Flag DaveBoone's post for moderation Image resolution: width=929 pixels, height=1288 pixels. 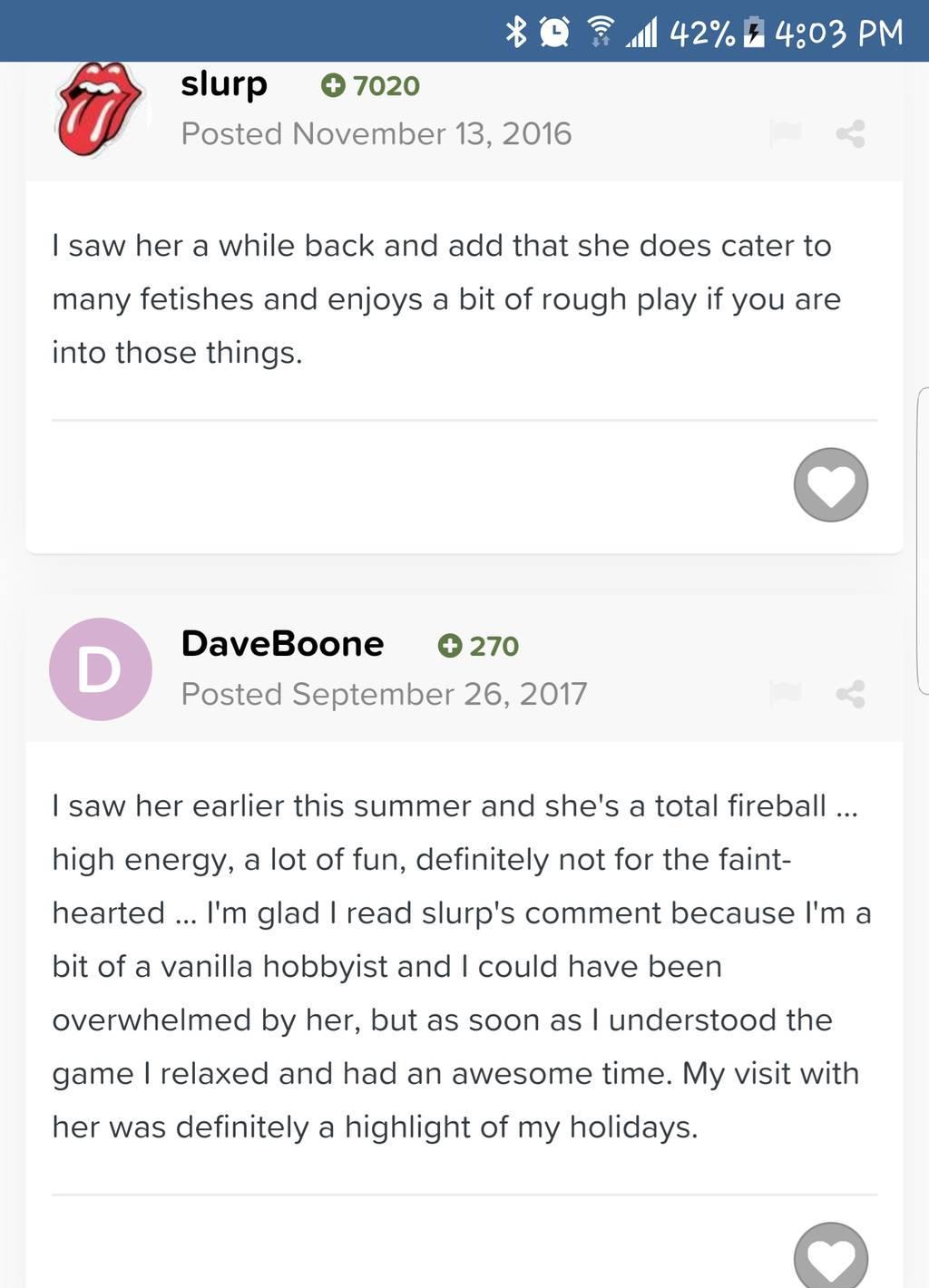pos(785,694)
